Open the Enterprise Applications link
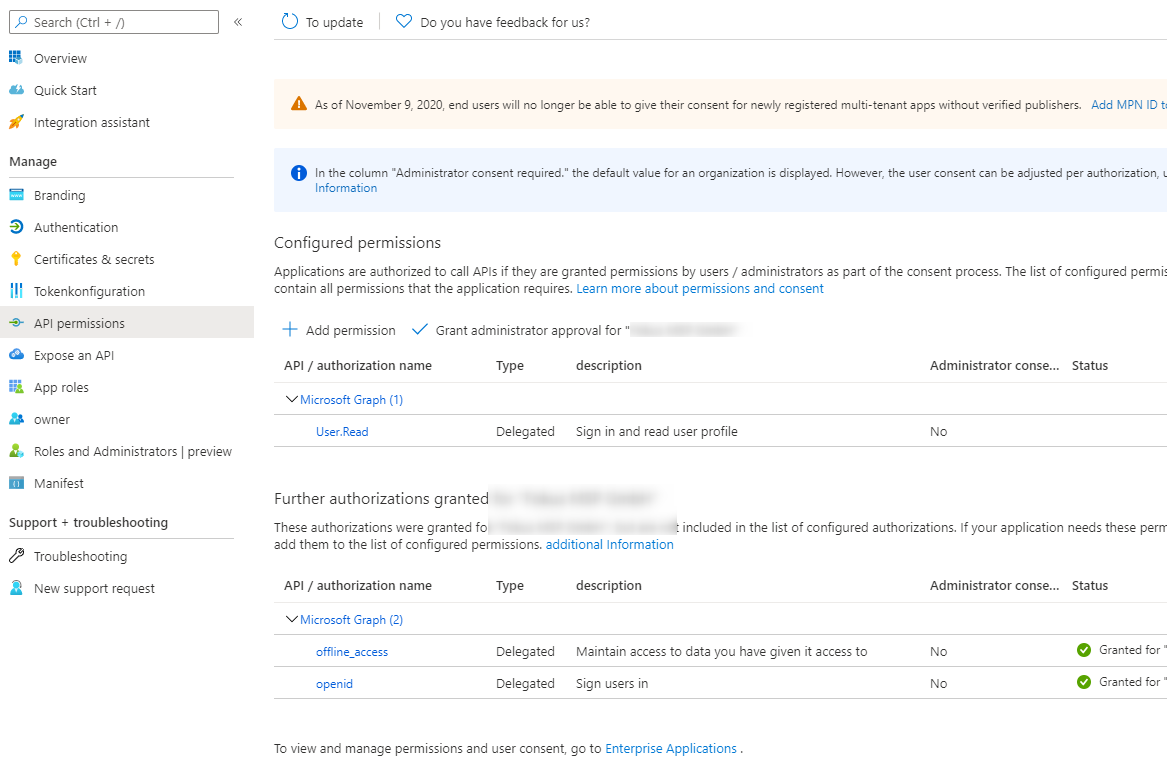This screenshot has width=1167, height=764. [671, 748]
